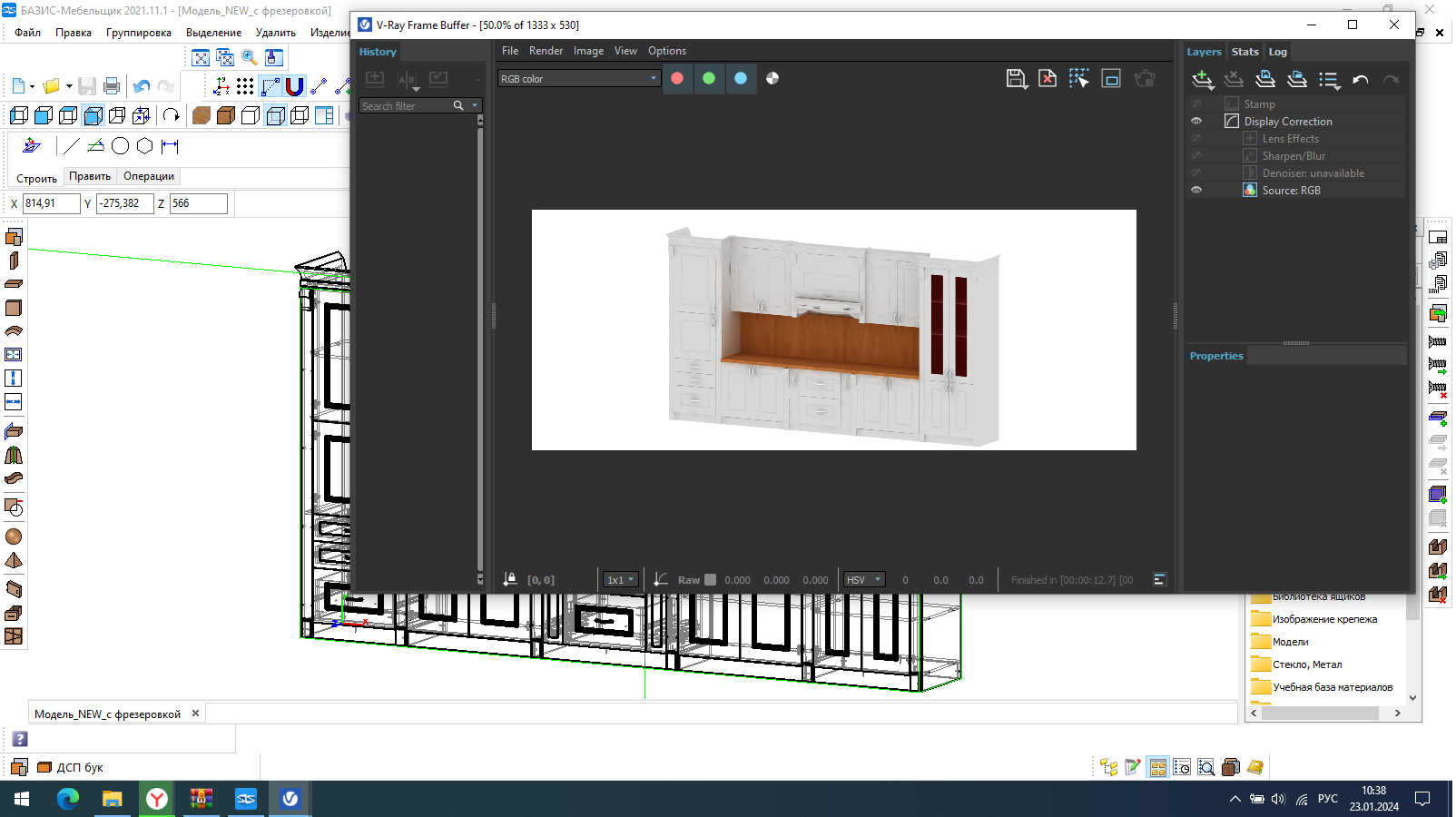
Task: Hide the Display Correction layer
Action: [x=1196, y=121]
